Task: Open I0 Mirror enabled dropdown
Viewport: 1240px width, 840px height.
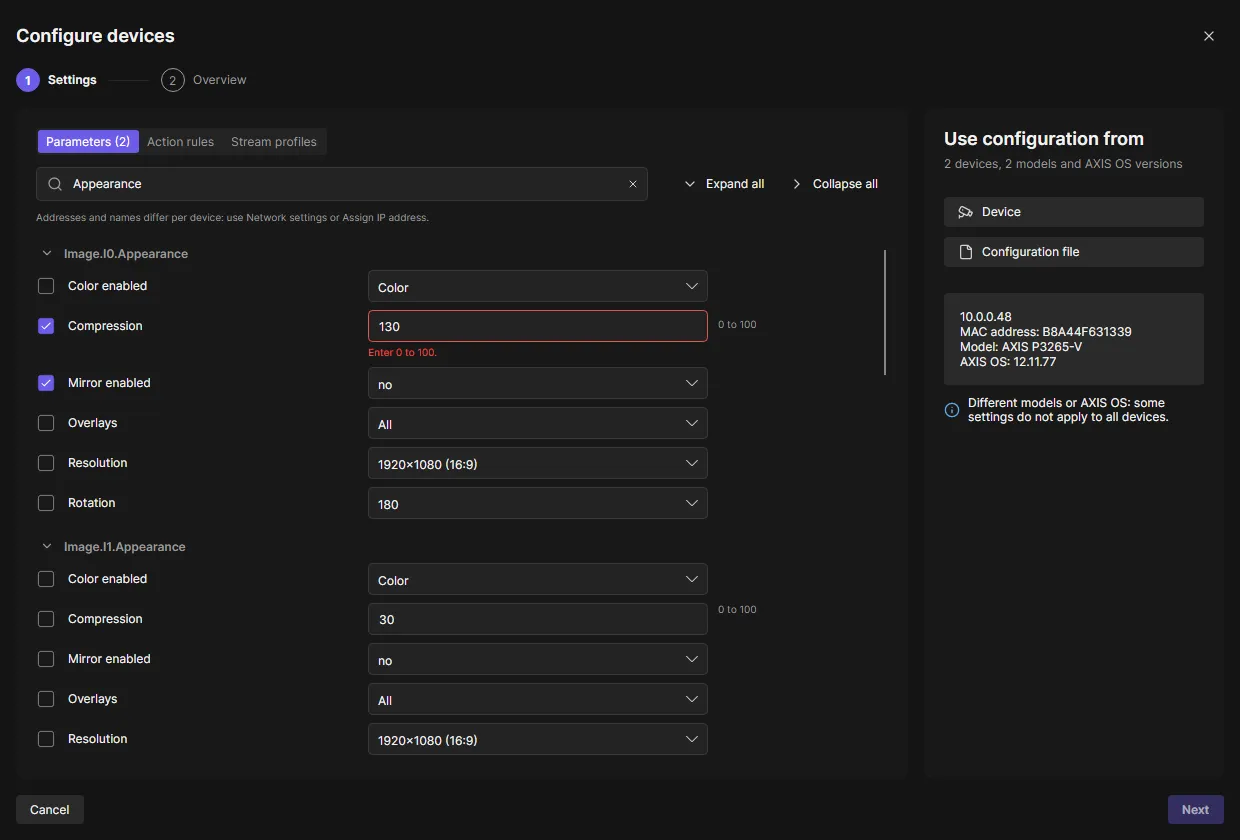Action: point(538,383)
